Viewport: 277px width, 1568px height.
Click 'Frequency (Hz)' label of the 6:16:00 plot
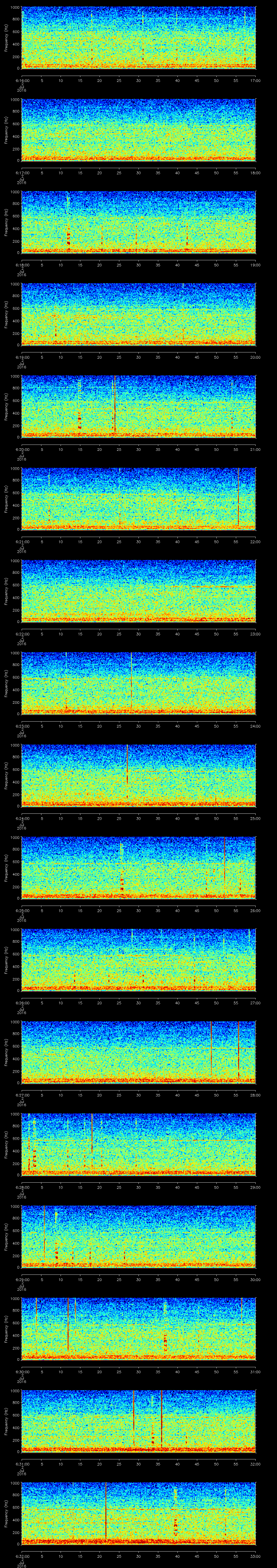(x=6, y=38)
